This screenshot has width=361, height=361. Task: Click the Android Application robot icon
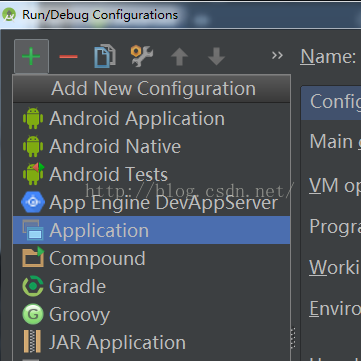[x=33, y=118]
